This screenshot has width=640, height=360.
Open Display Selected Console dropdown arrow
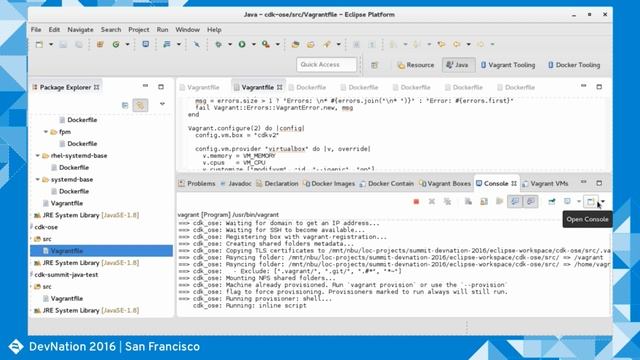(578, 202)
